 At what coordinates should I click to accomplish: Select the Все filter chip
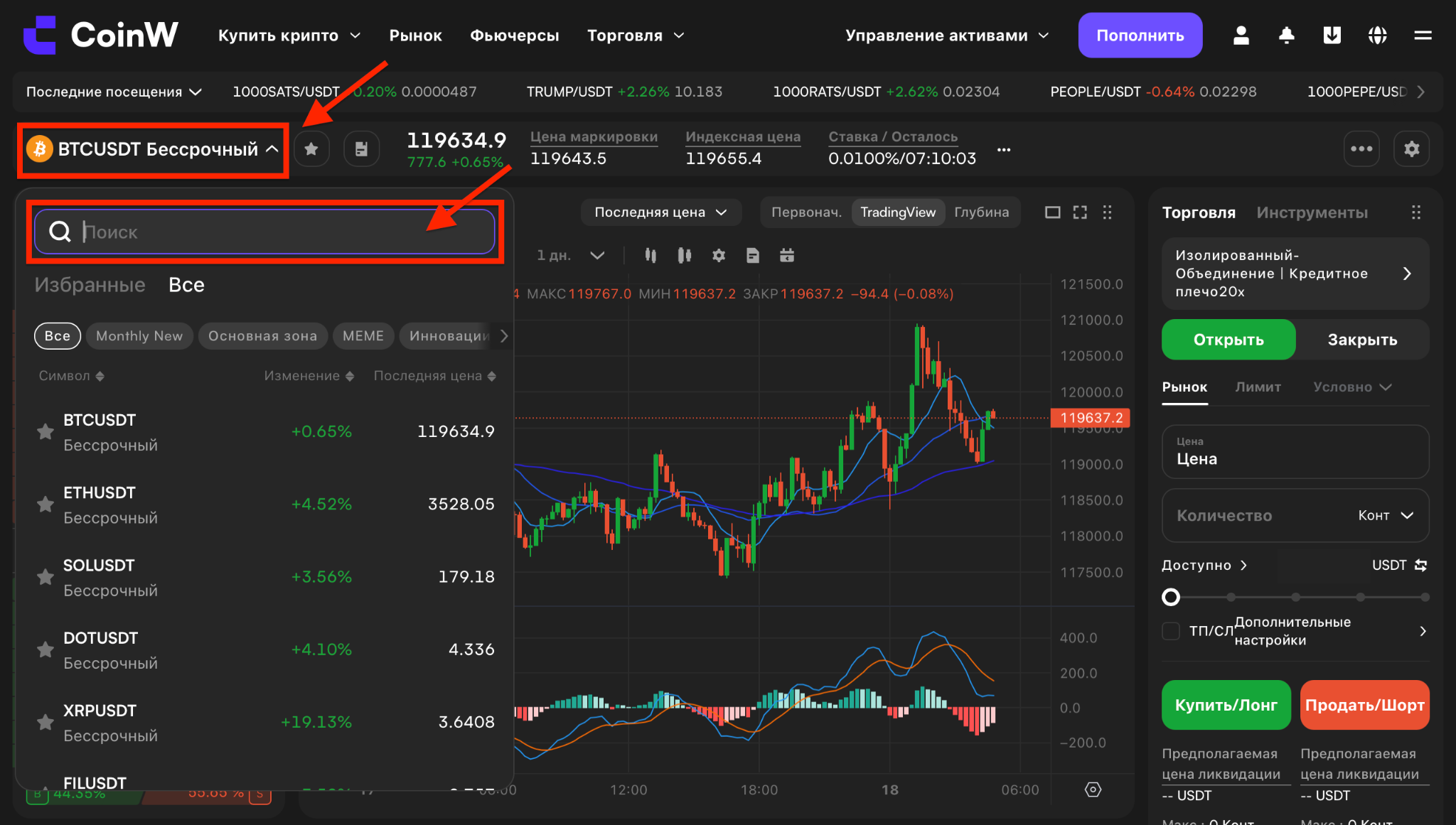[58, 335]
